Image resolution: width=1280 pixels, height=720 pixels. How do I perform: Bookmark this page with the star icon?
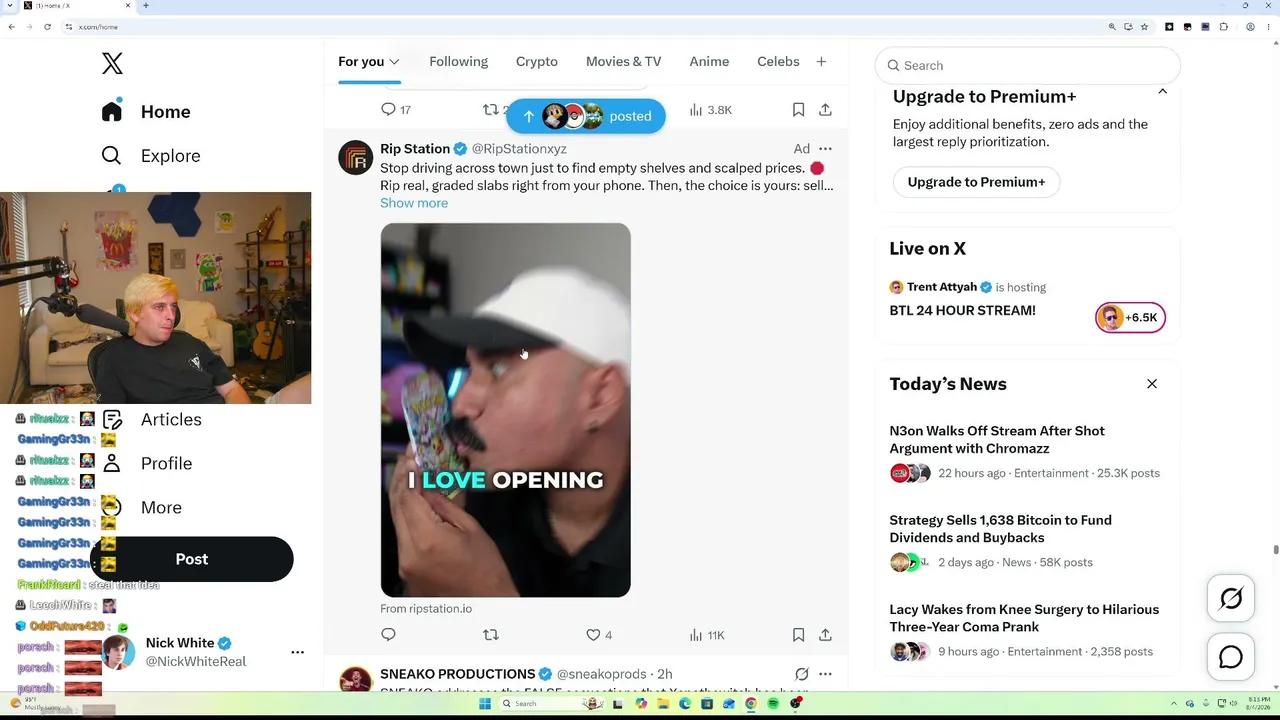[1144, 27]
